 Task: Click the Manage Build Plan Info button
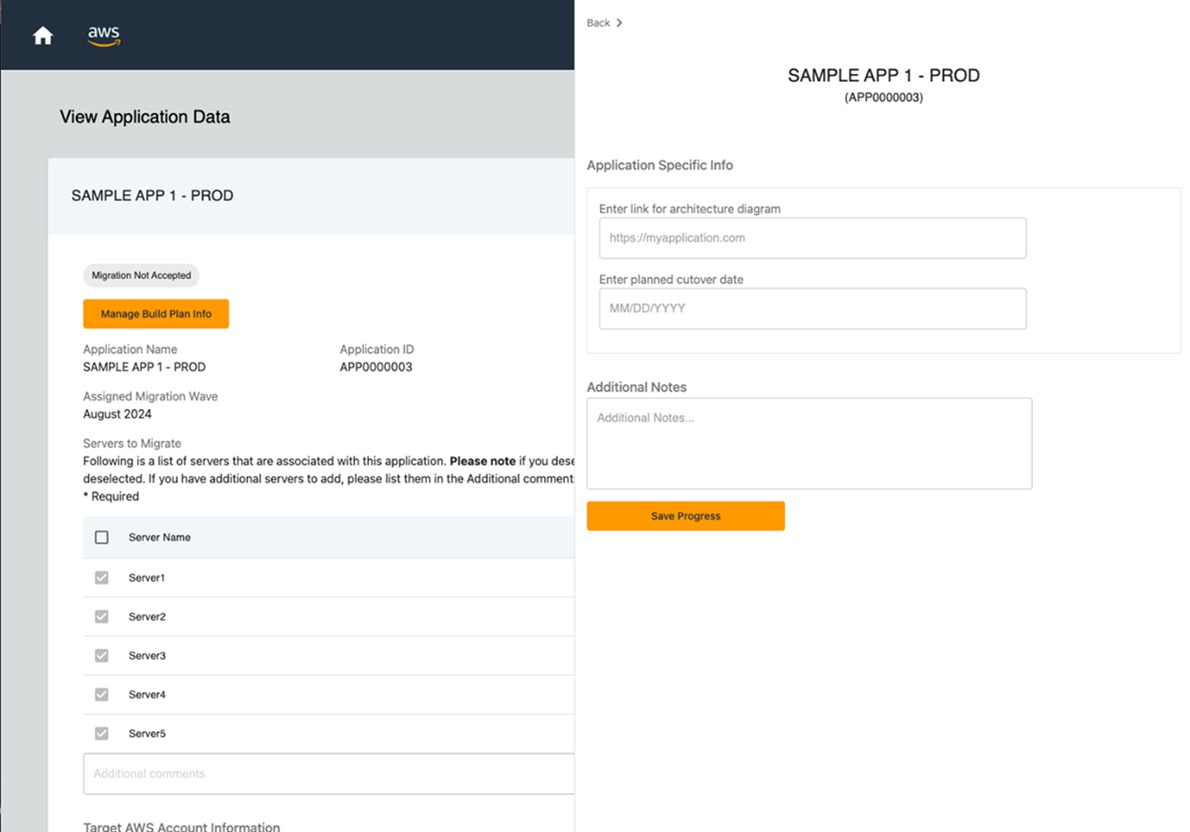click(155, 313)
